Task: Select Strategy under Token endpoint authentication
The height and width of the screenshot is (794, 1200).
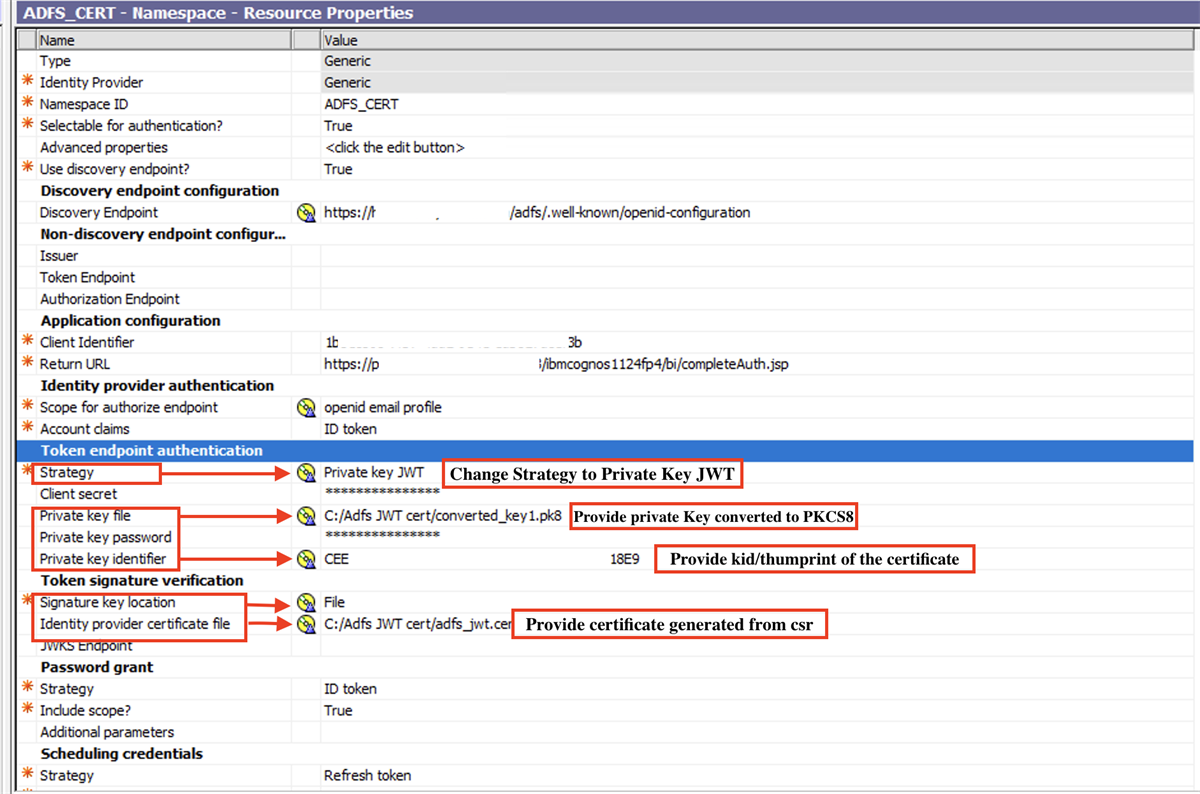Action: click(67, 473)
